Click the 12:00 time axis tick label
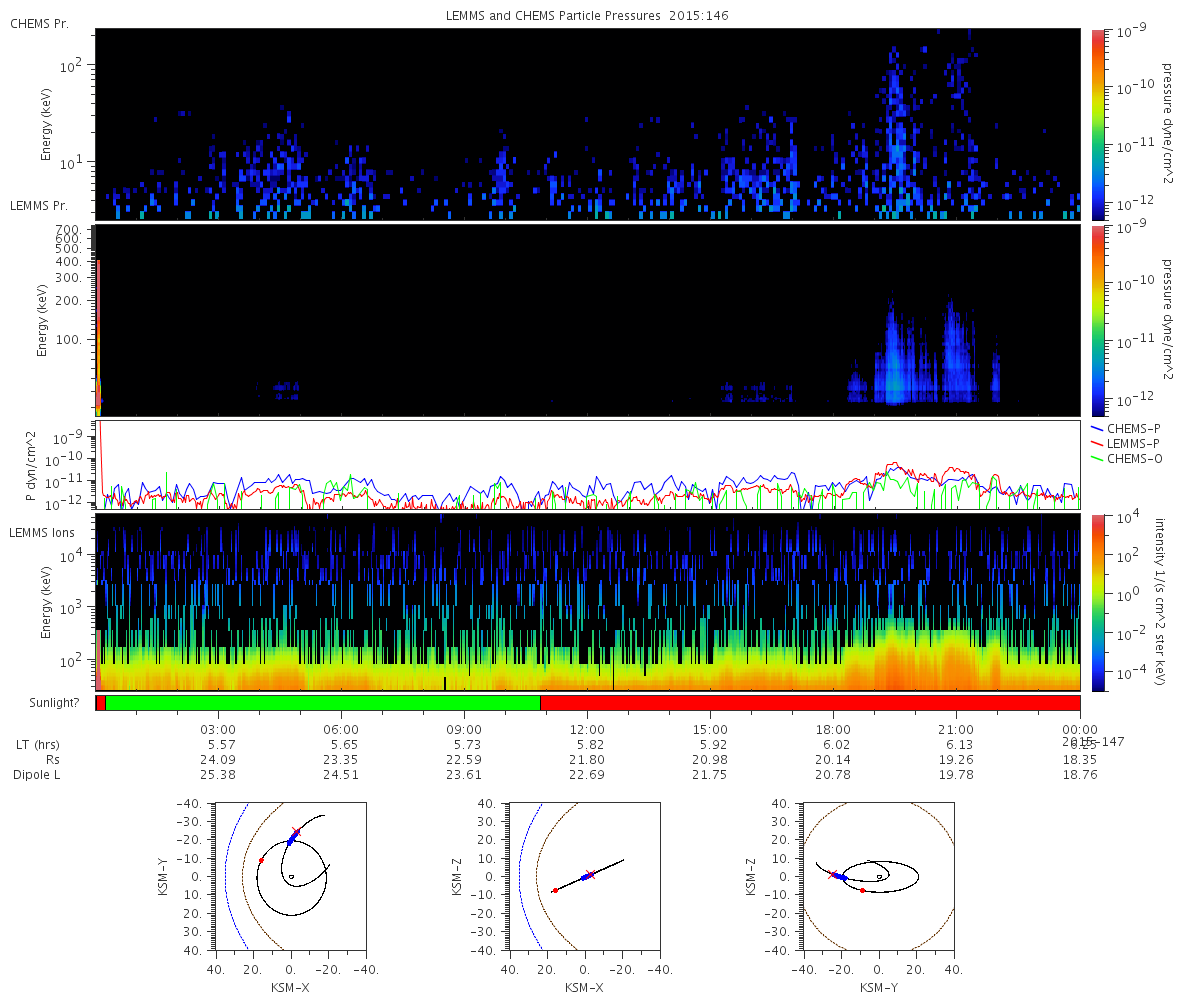This screenshot has width=1200, height=1000. click(x=587, y=729)
